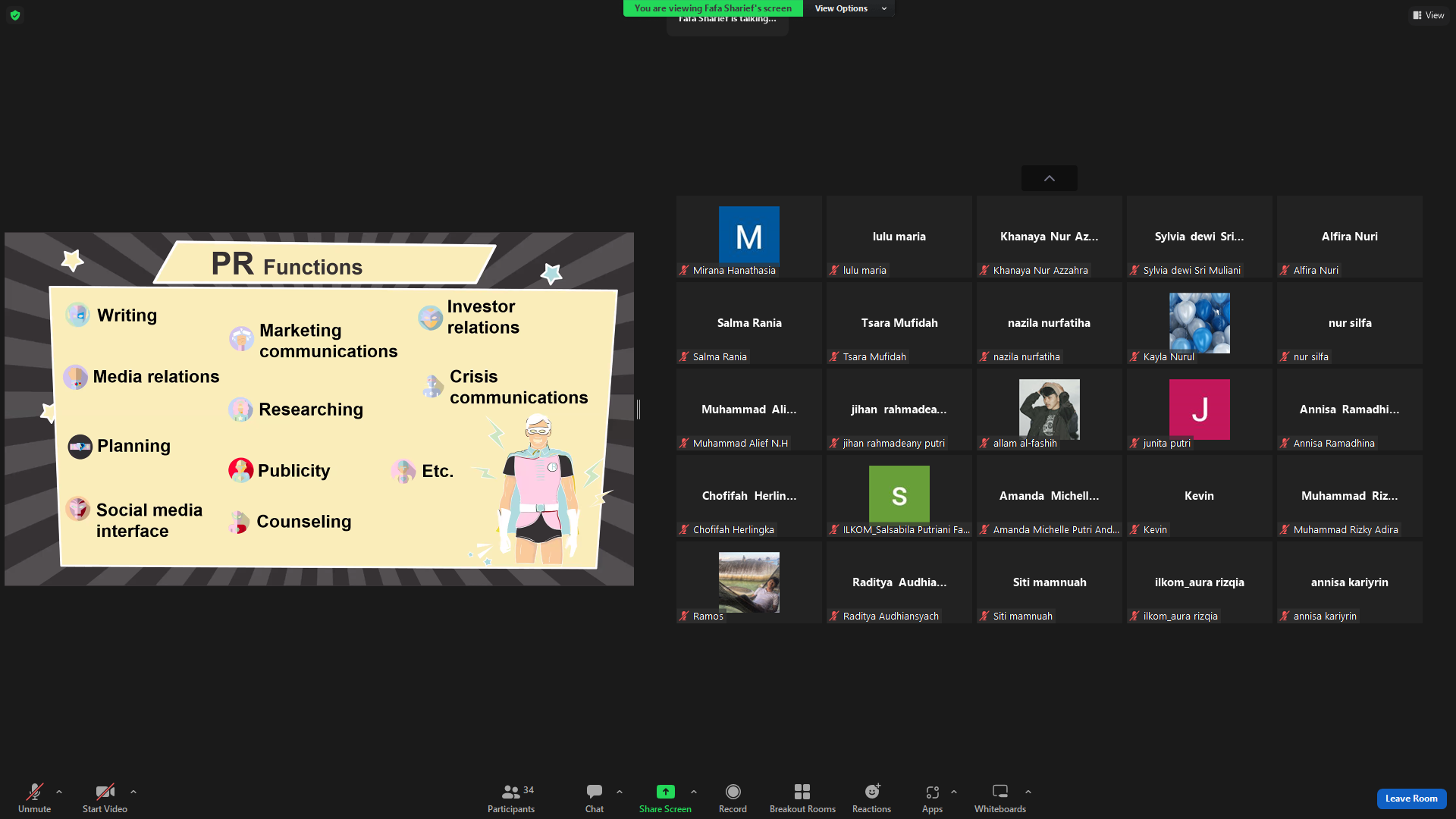Click Muhammad Rizky Adira's participant tile

[x=1350, y=496]
